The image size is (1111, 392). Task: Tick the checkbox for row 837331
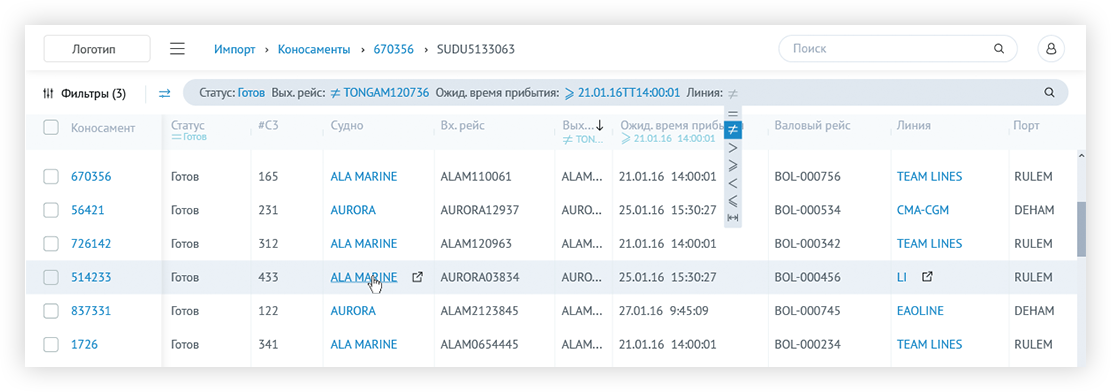pos(51,311)
